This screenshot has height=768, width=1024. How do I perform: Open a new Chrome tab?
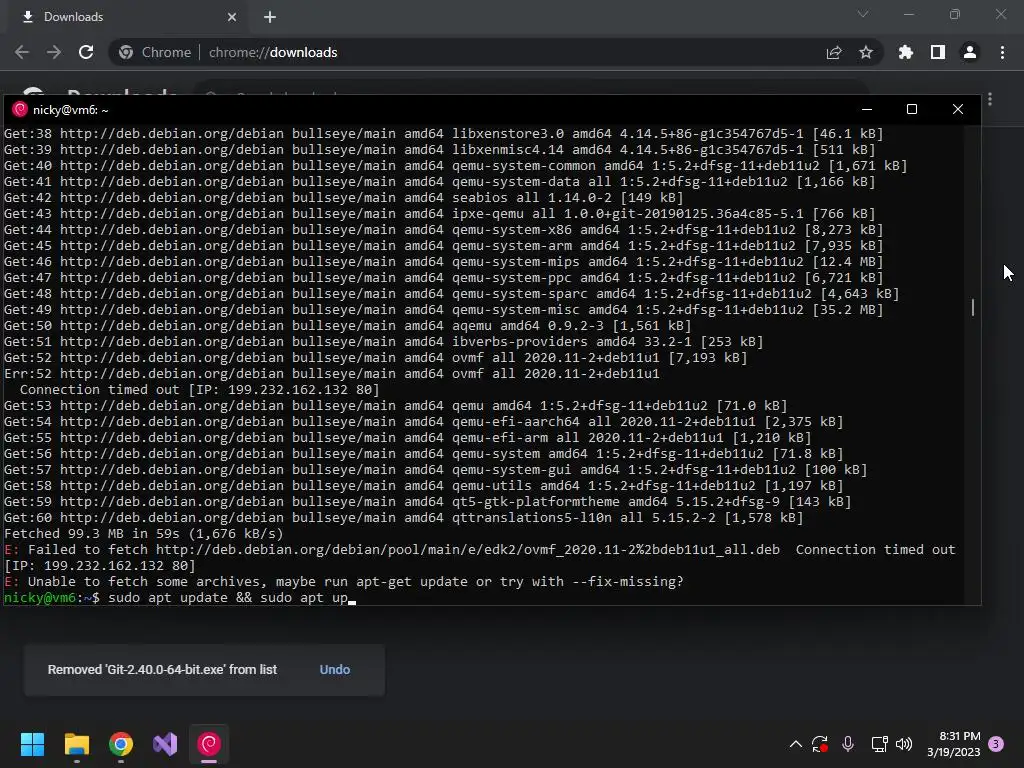pos(270,17)
